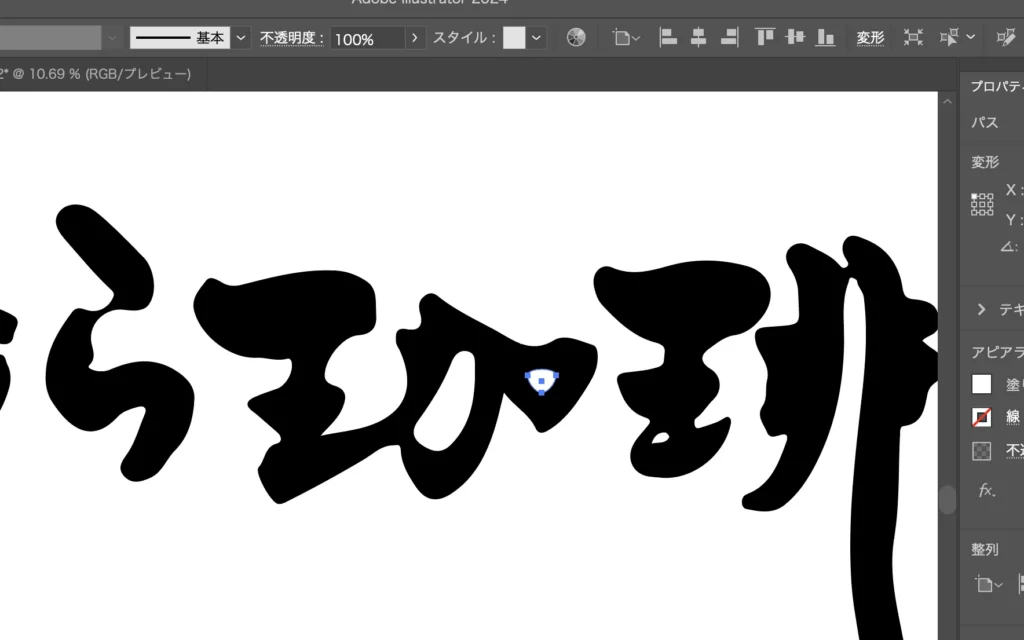Open the align-to dropdown in control bar

pos(627,38)
